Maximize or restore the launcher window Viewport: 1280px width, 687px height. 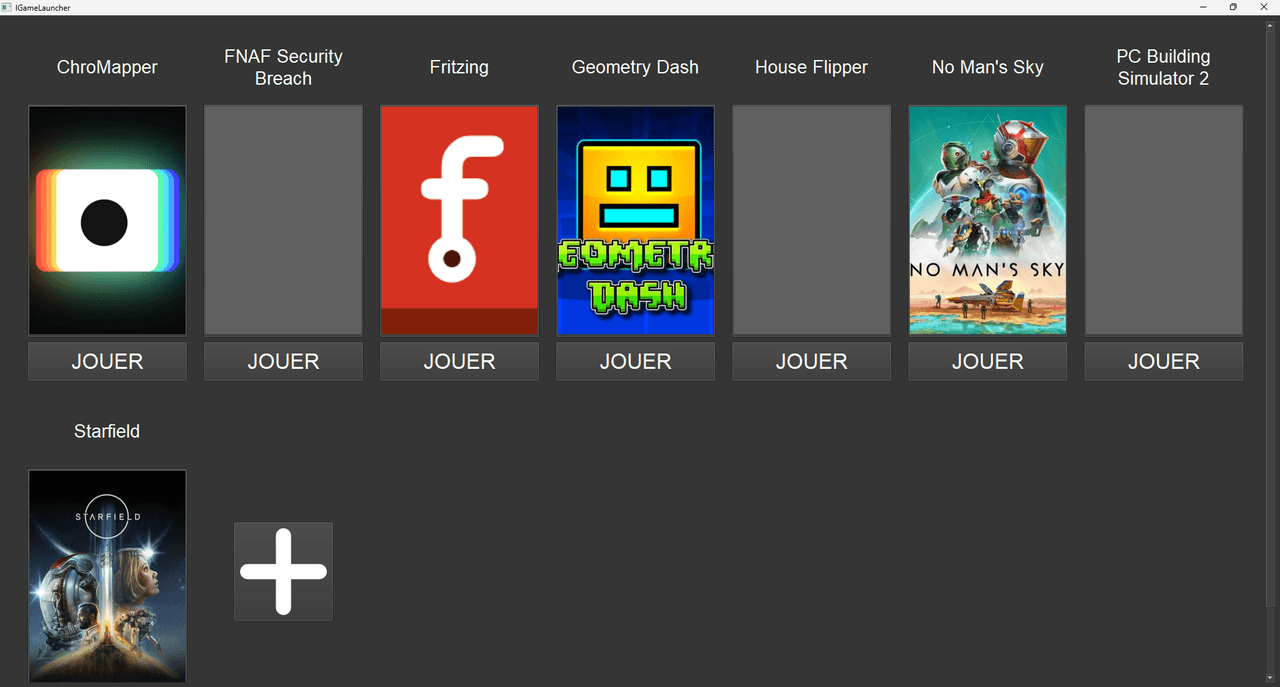pyautogui.click(x=1233, y=7)
